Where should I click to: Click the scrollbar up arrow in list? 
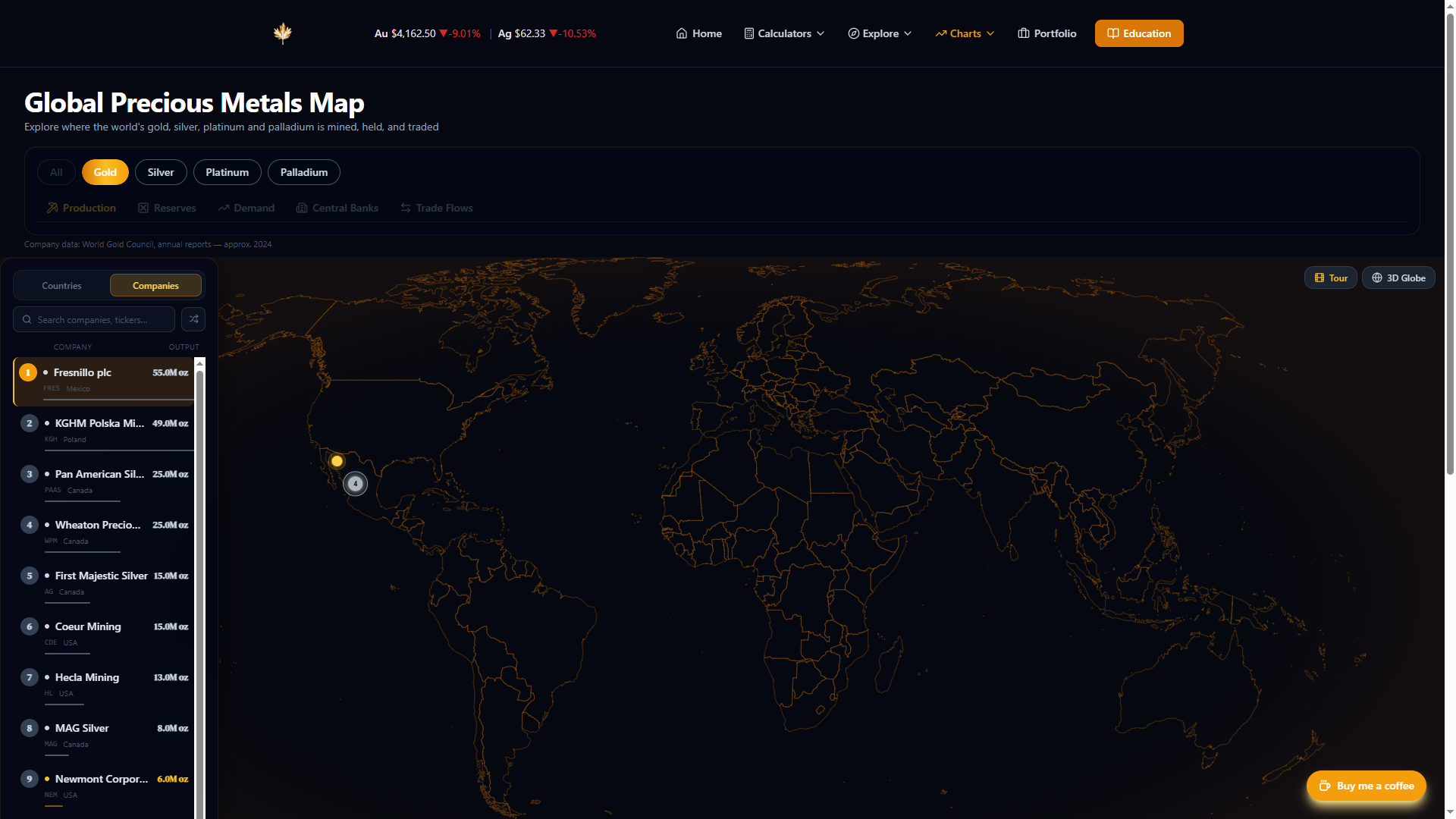point(200,363)
